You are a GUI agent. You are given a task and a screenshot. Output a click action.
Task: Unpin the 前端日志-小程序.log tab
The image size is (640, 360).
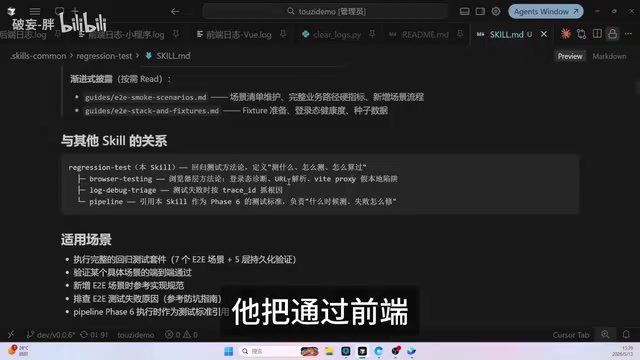176,35
